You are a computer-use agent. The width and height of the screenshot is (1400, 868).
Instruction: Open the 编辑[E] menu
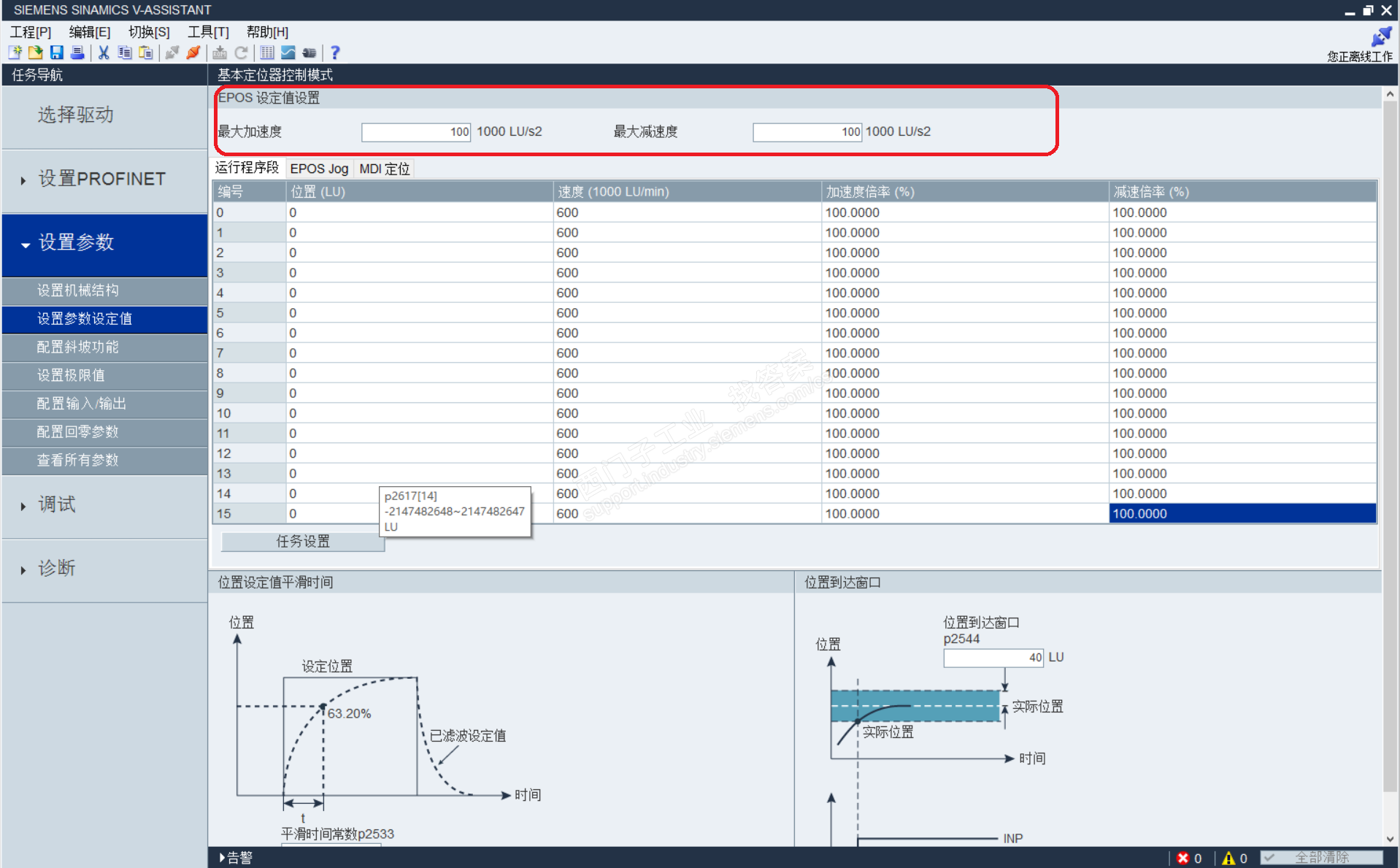coord(90,32)
